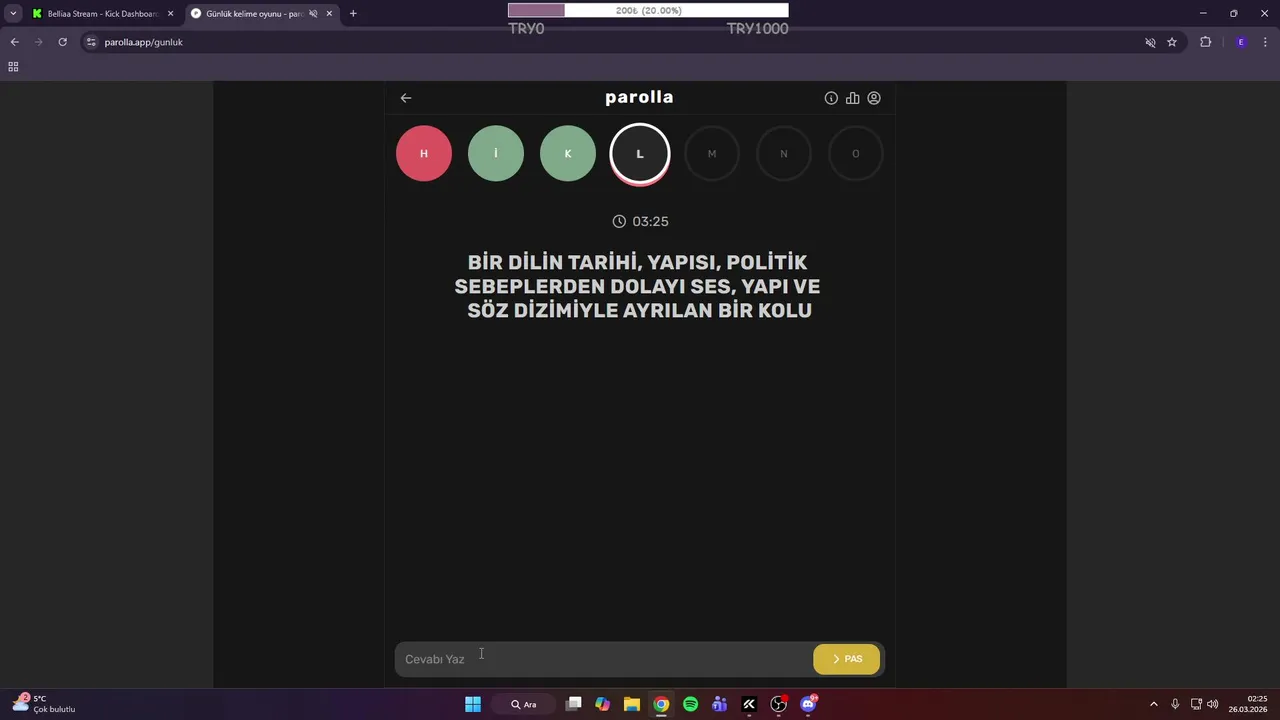Open the Windows Start menu
Image resolution: width=1280 pixels, height=720 pixels.
click(x=473, y=704)
